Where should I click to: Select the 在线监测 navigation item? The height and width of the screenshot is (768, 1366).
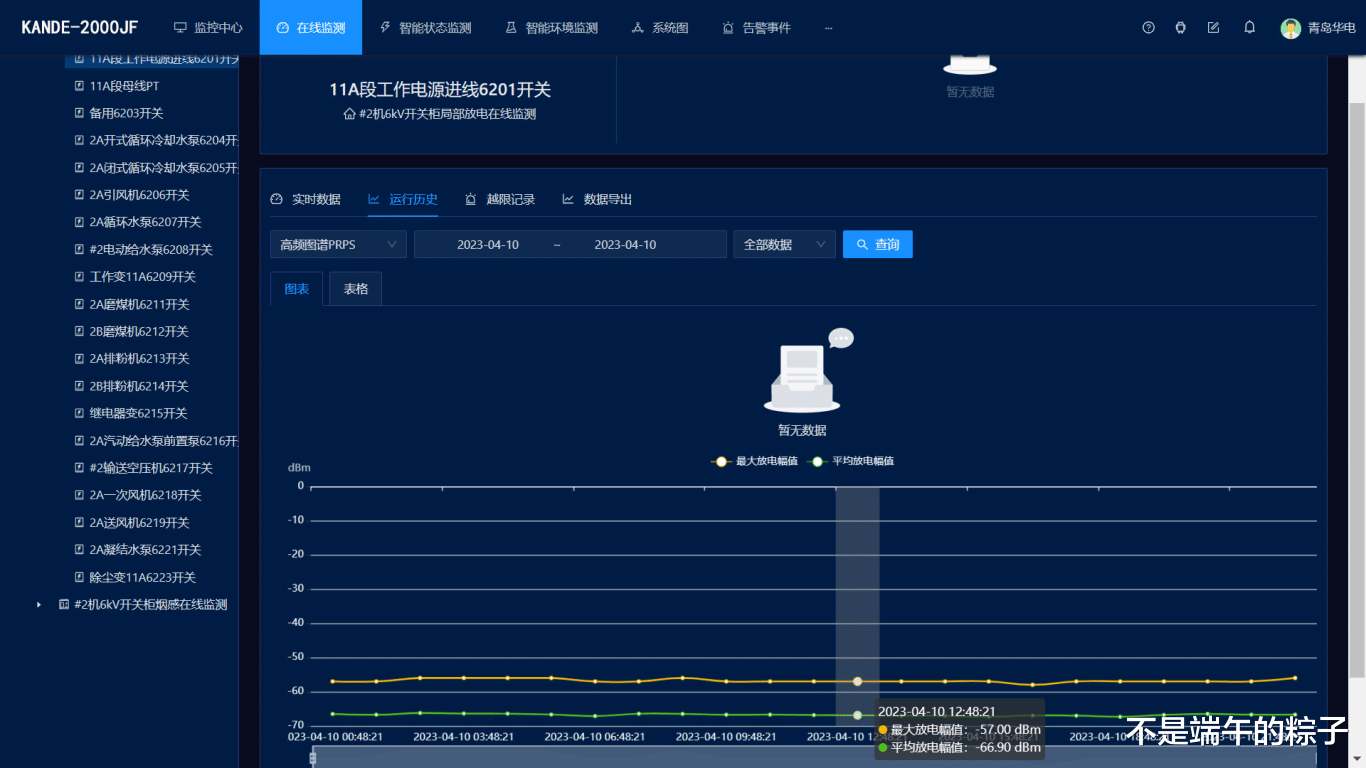point(311,28)
